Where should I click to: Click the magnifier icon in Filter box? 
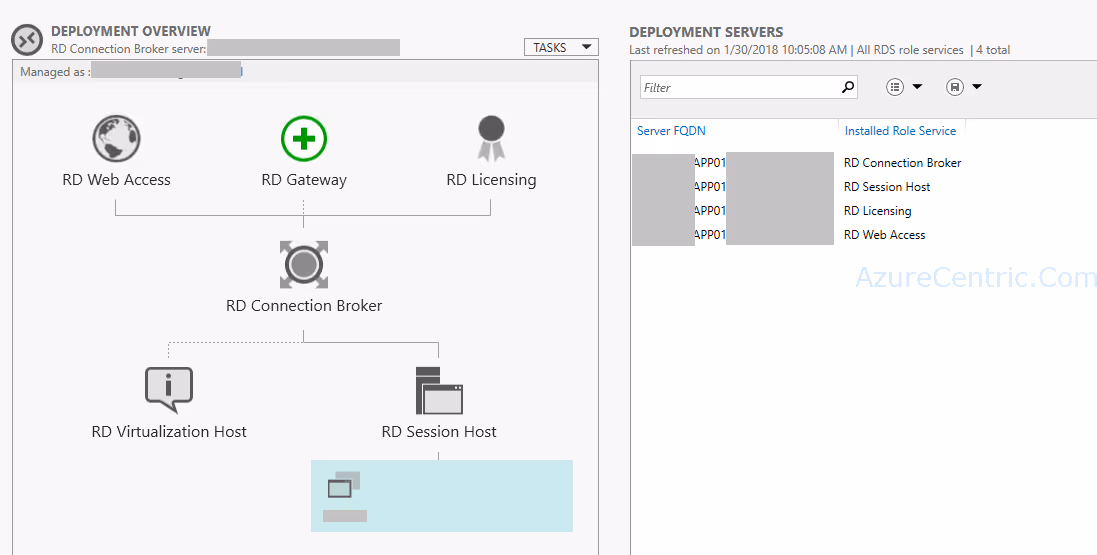[847, 87]
